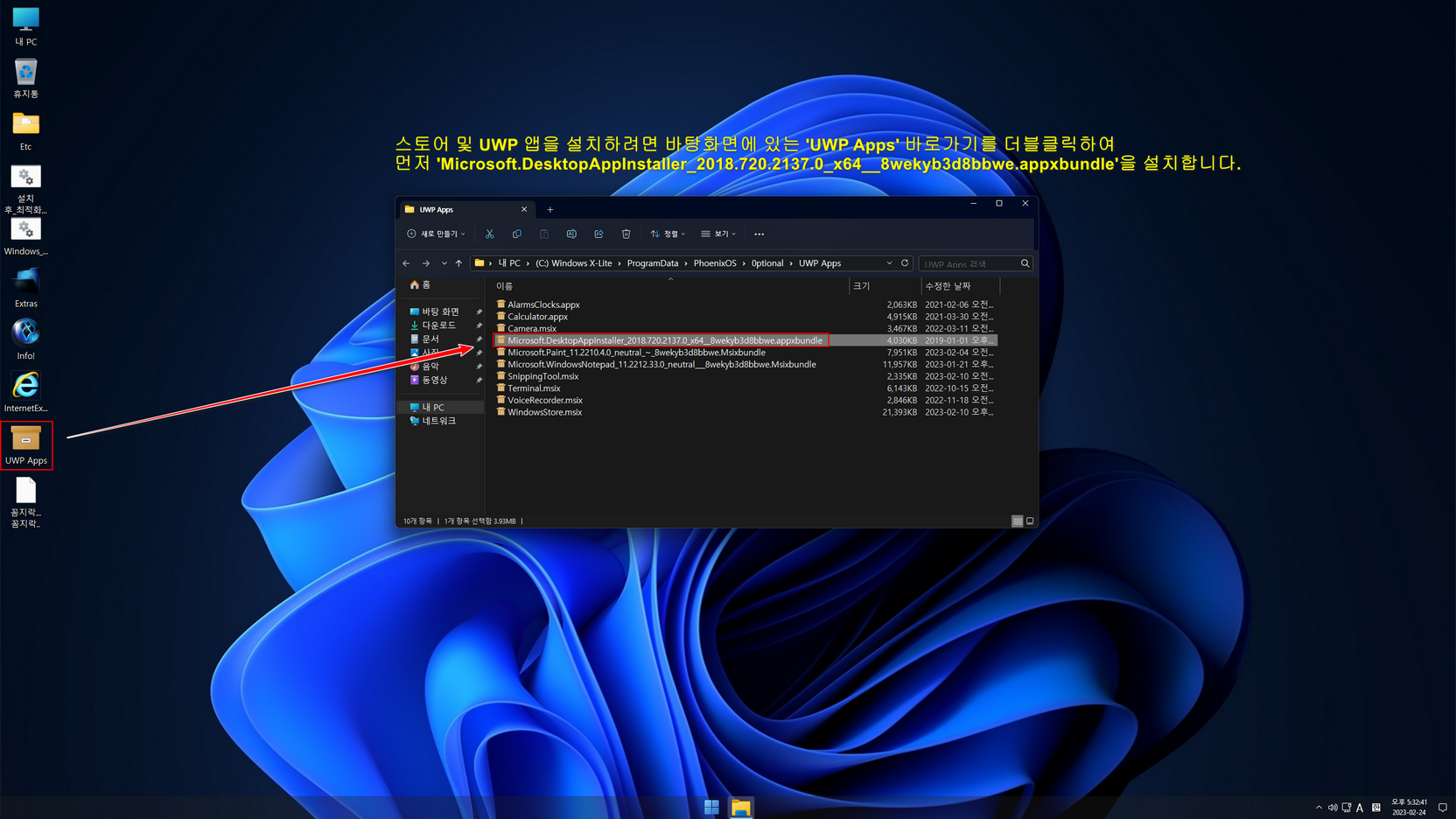Open the 내 PC desktop icon
Image resolution: width=1456 pixels, height=819 pixels.
click(x=25, y=26)
